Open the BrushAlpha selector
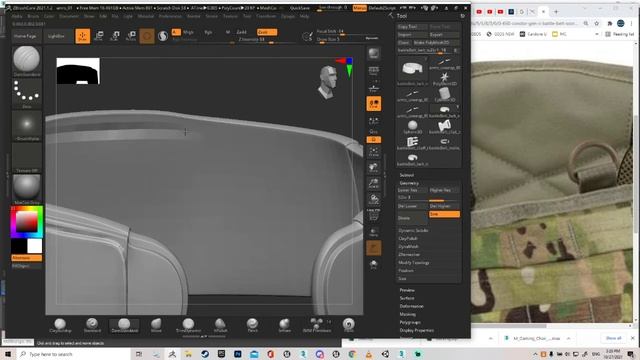 27,126
